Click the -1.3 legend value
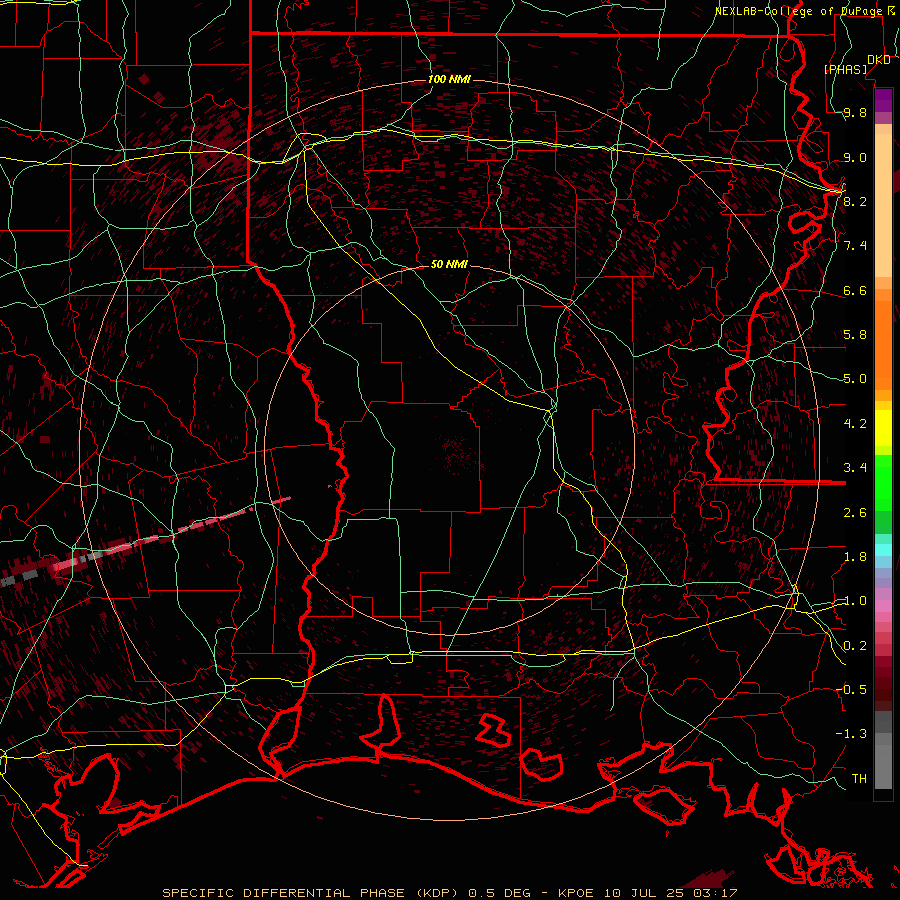900x900 pixels. pos(851,734)
